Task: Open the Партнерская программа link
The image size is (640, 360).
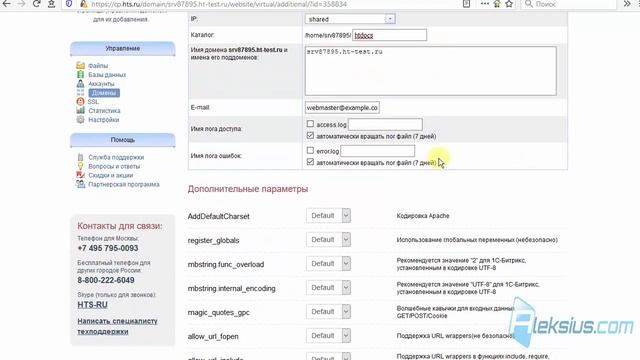Action: click(x=124, y=184)
